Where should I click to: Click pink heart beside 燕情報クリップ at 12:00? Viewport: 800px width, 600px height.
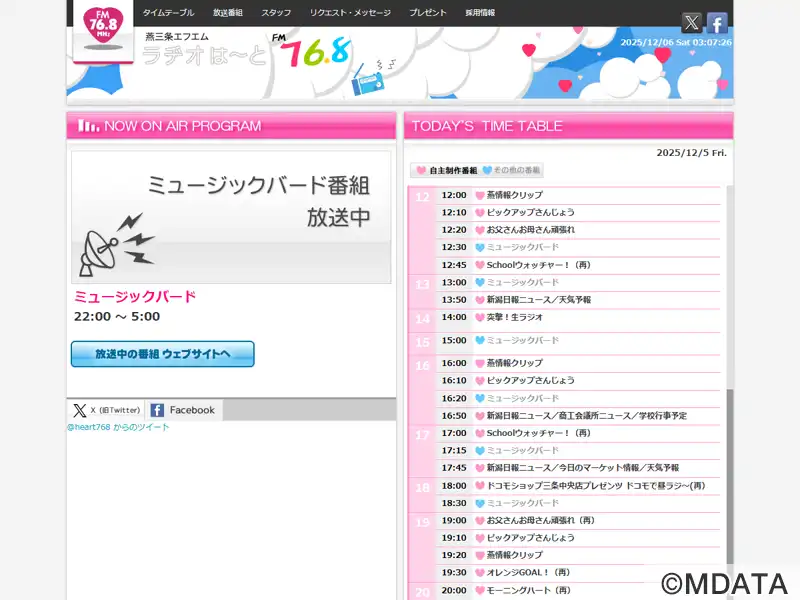(479, 195)
